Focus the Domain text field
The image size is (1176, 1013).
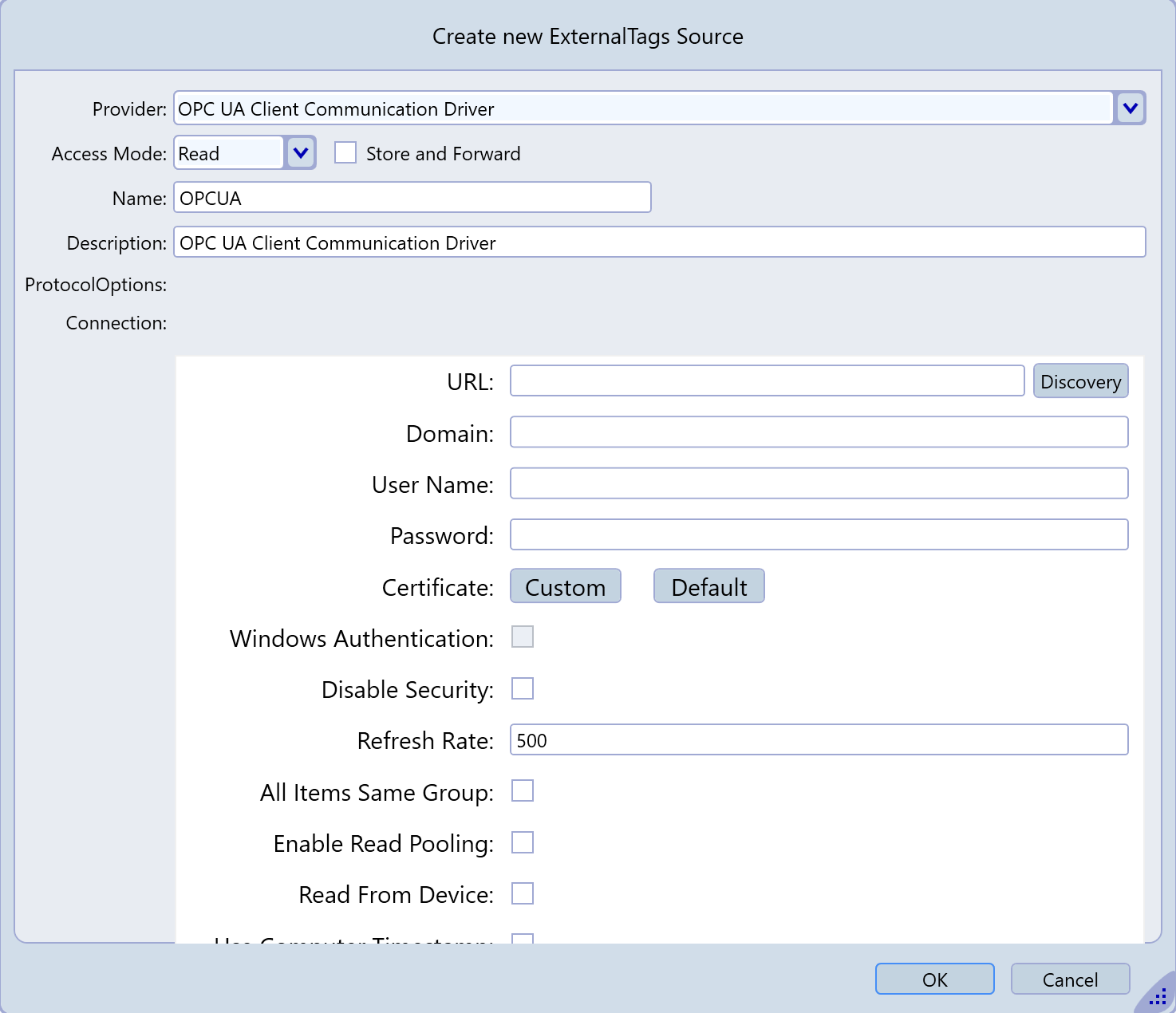pyautogui.click(x=819, y=432)
